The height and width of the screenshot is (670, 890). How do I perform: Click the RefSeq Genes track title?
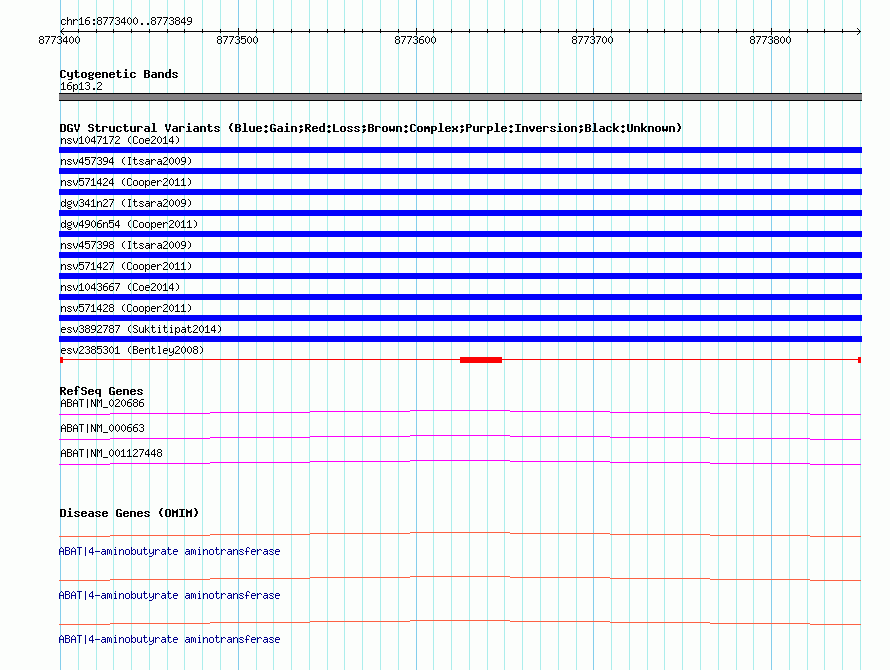point(101,391)
